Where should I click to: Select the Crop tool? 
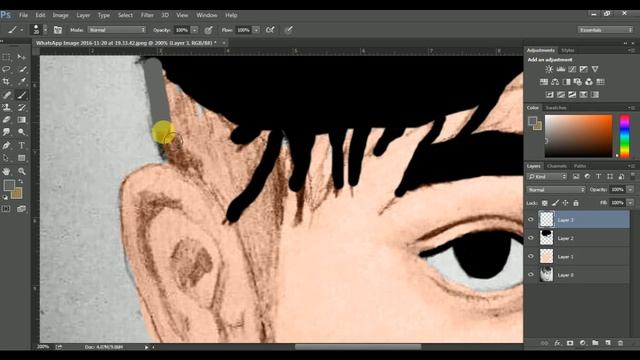pyautogui.click(x=6, y=82)
